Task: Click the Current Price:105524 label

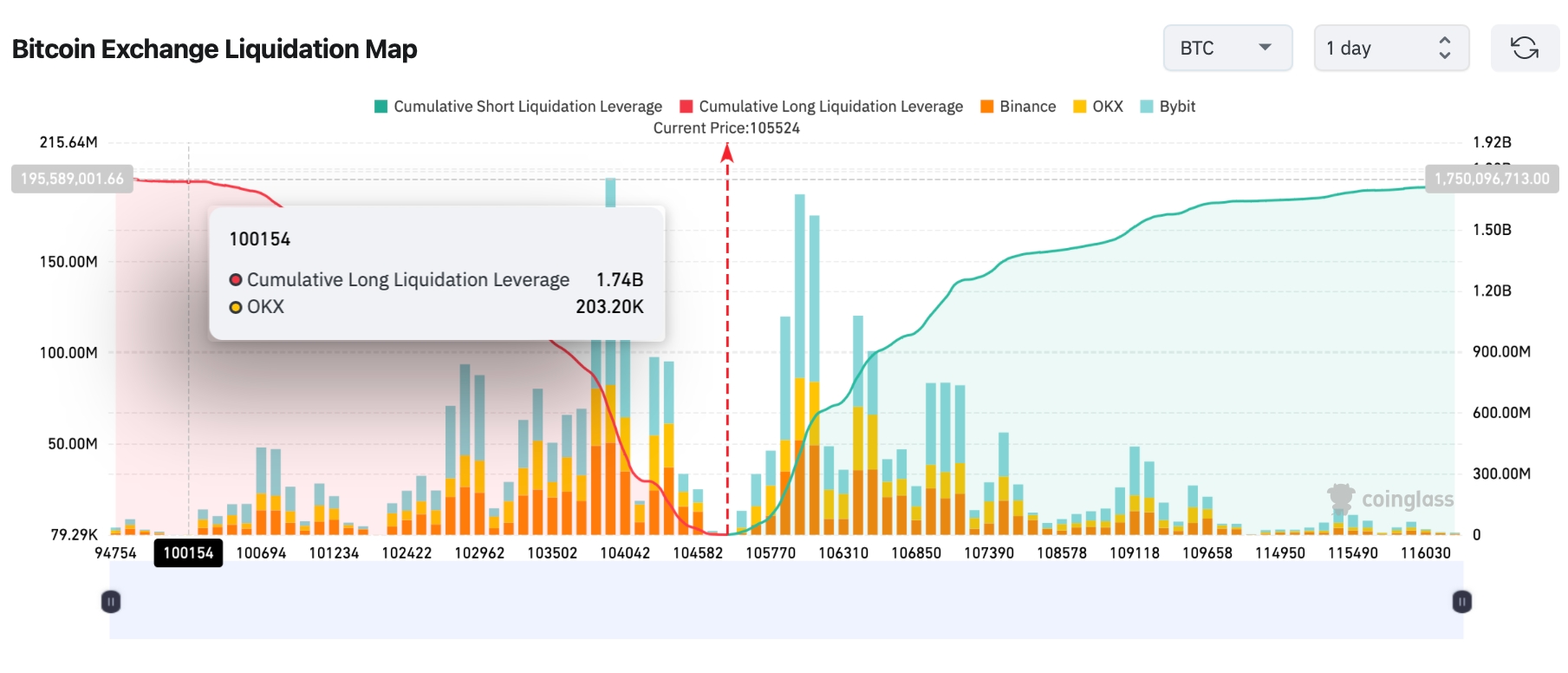Action: (726, 128)
